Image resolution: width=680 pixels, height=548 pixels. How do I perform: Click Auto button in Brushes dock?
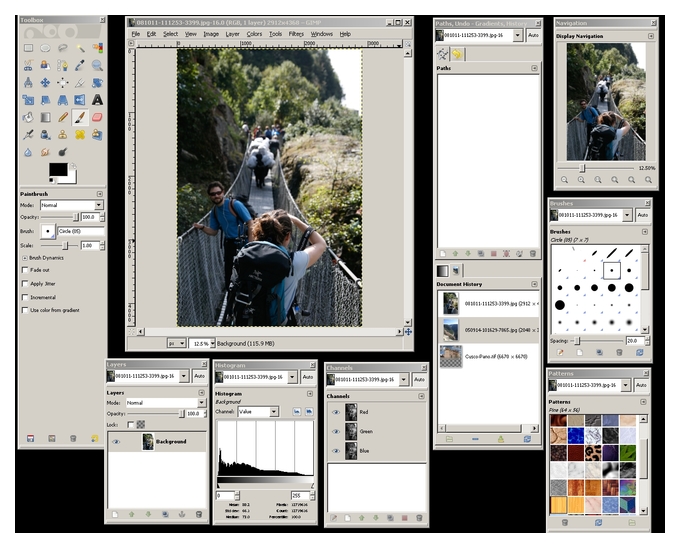tap(643, 215)
